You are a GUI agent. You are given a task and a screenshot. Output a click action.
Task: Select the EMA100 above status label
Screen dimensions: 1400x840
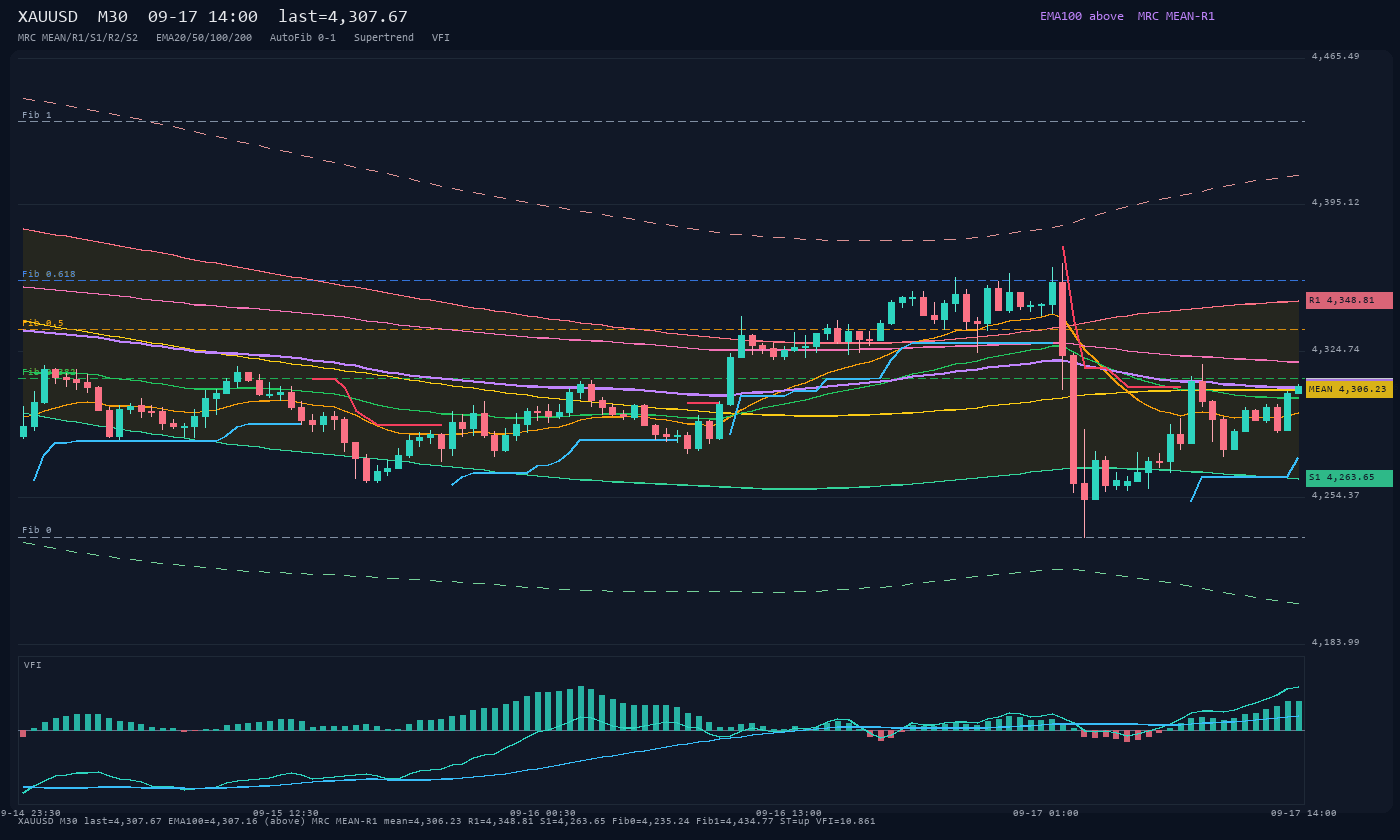pos(1082,16)
